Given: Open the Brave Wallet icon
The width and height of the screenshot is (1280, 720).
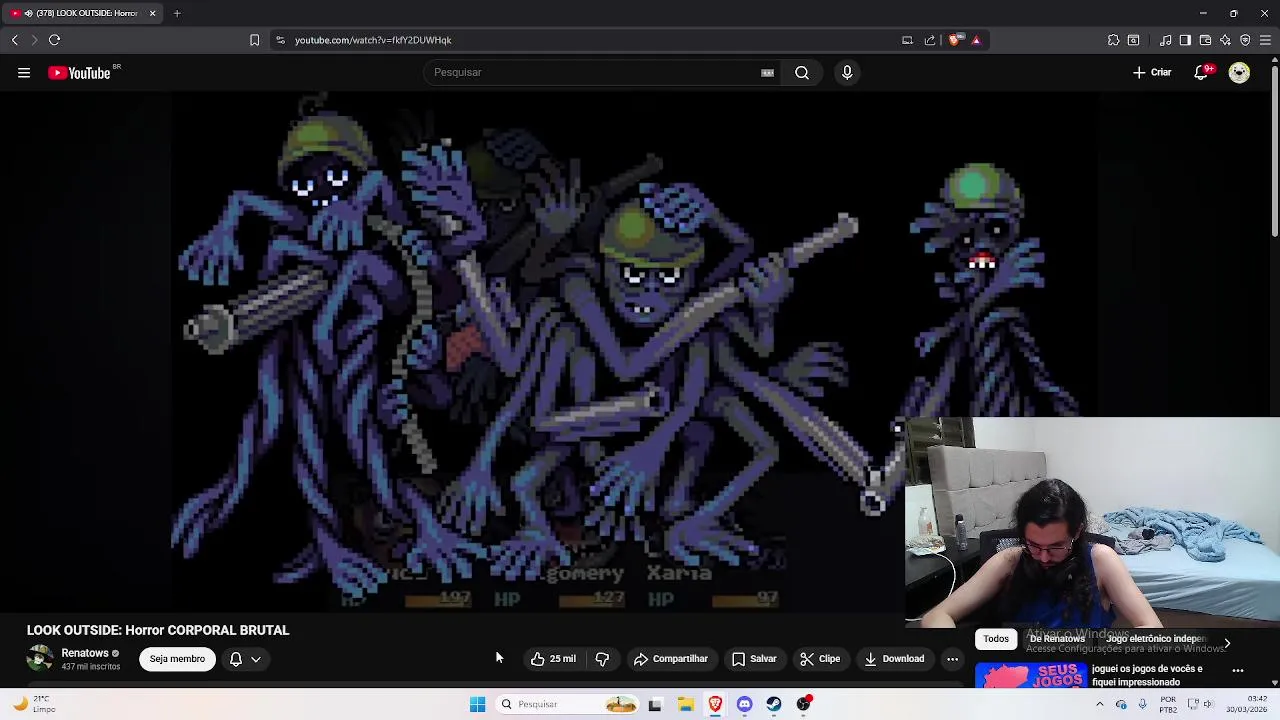Looking at the screenshot, I should coord(1205,40).
